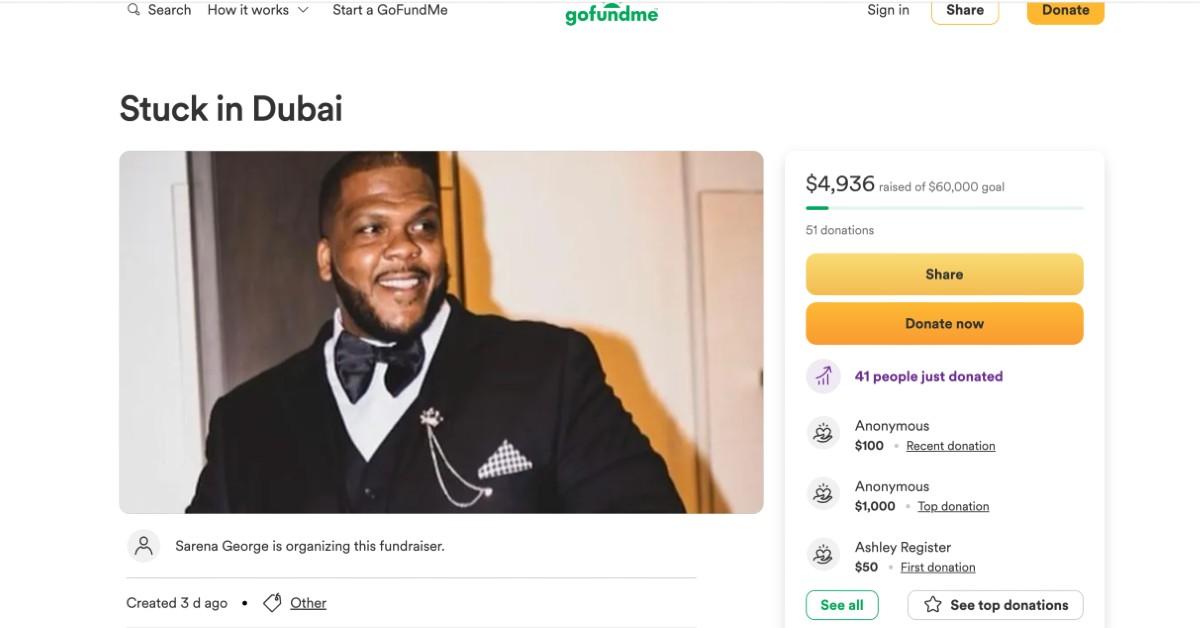This screenshot has height=628, width=1200.
Task: Click the Start a GoFundMe link
Action: (391, 9)
